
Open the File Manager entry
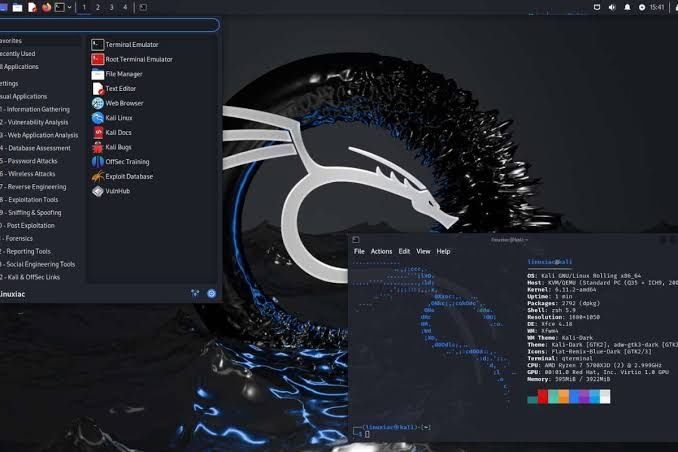117,74
